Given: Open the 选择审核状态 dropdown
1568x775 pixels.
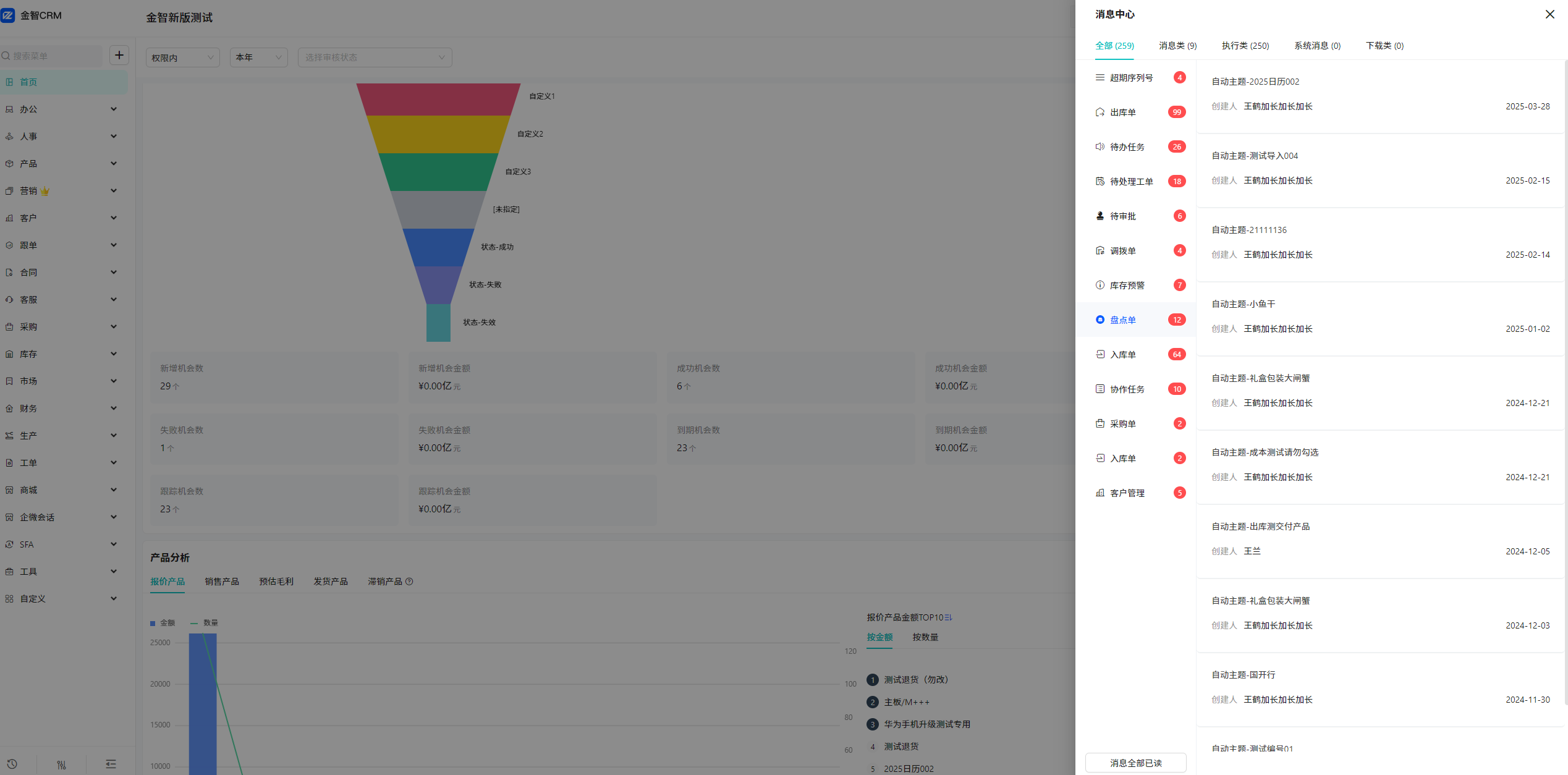Looking at the screenshot, I should pos(375,57).
